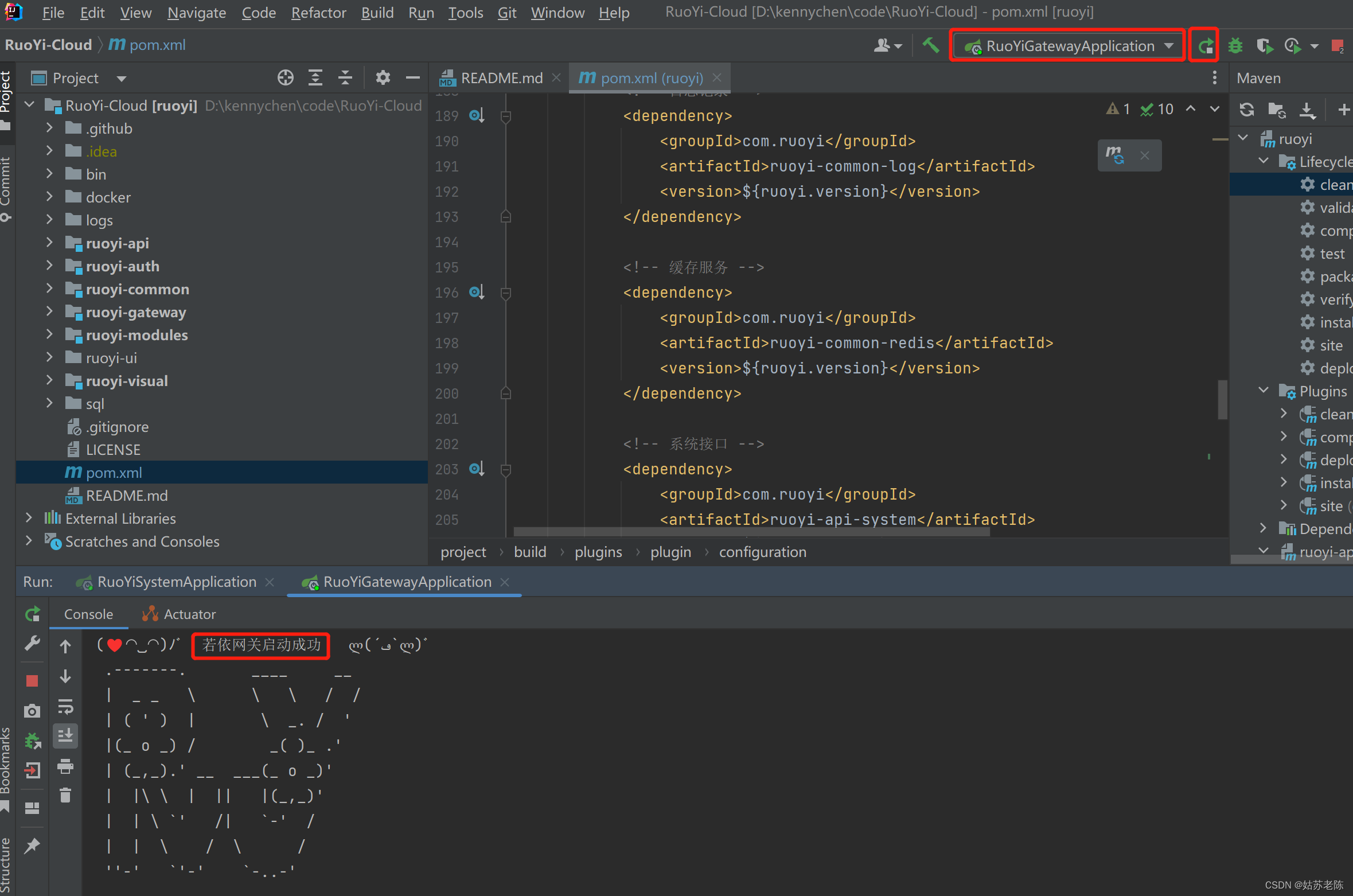
Task: Click RuoYi-Cloud breadcrumb in navigation bar
Action: click(x=48, y=45)
